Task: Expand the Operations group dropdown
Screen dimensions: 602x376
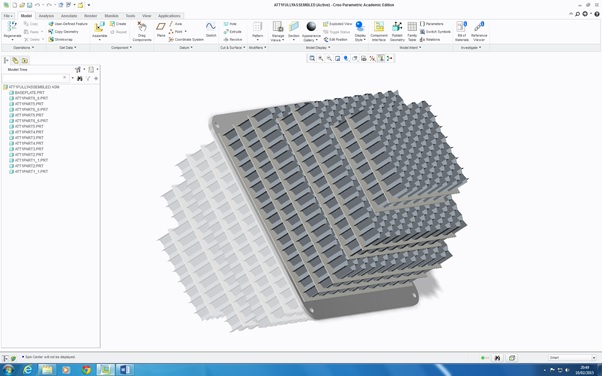Action: (23, 48)
